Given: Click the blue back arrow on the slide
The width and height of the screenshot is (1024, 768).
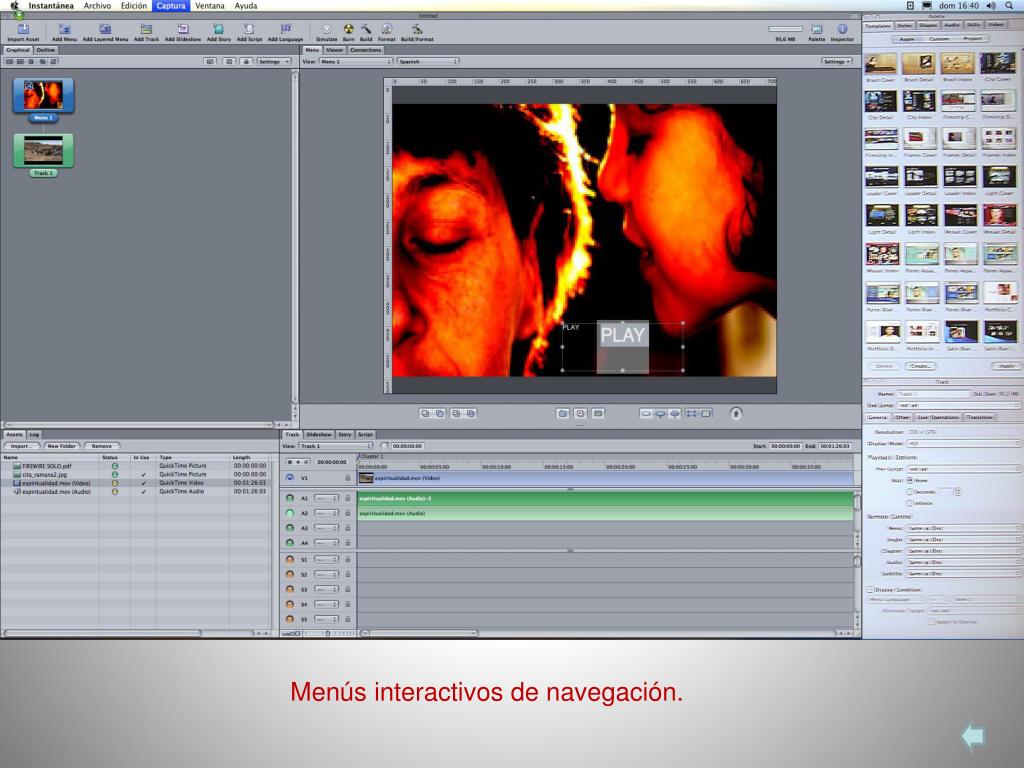Looking at the screenshot, I should click(972, 736).
